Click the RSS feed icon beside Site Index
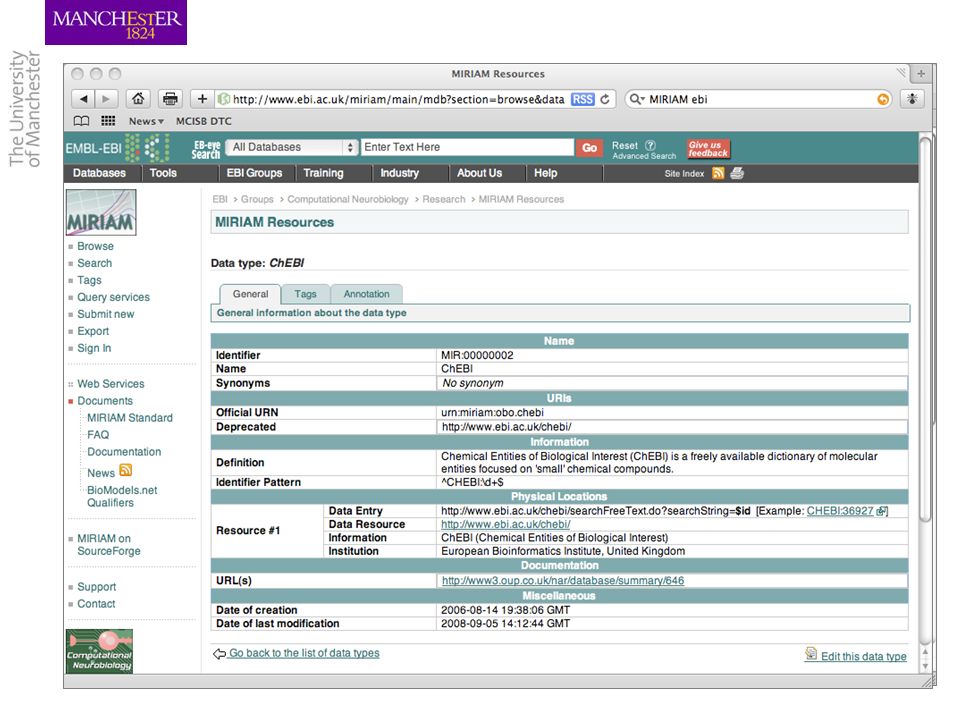The height and width of the screenshot is (720, 960). pos(718,173)
